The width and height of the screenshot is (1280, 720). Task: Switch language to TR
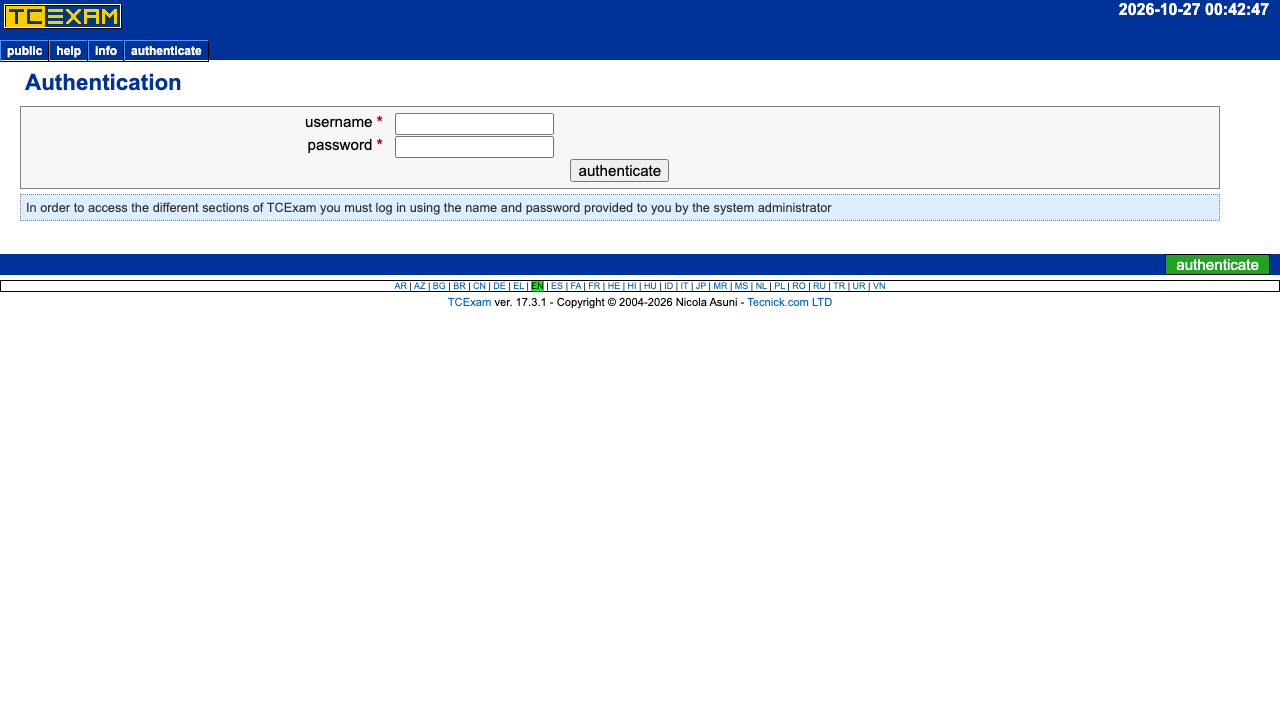(x=839, y=286)
